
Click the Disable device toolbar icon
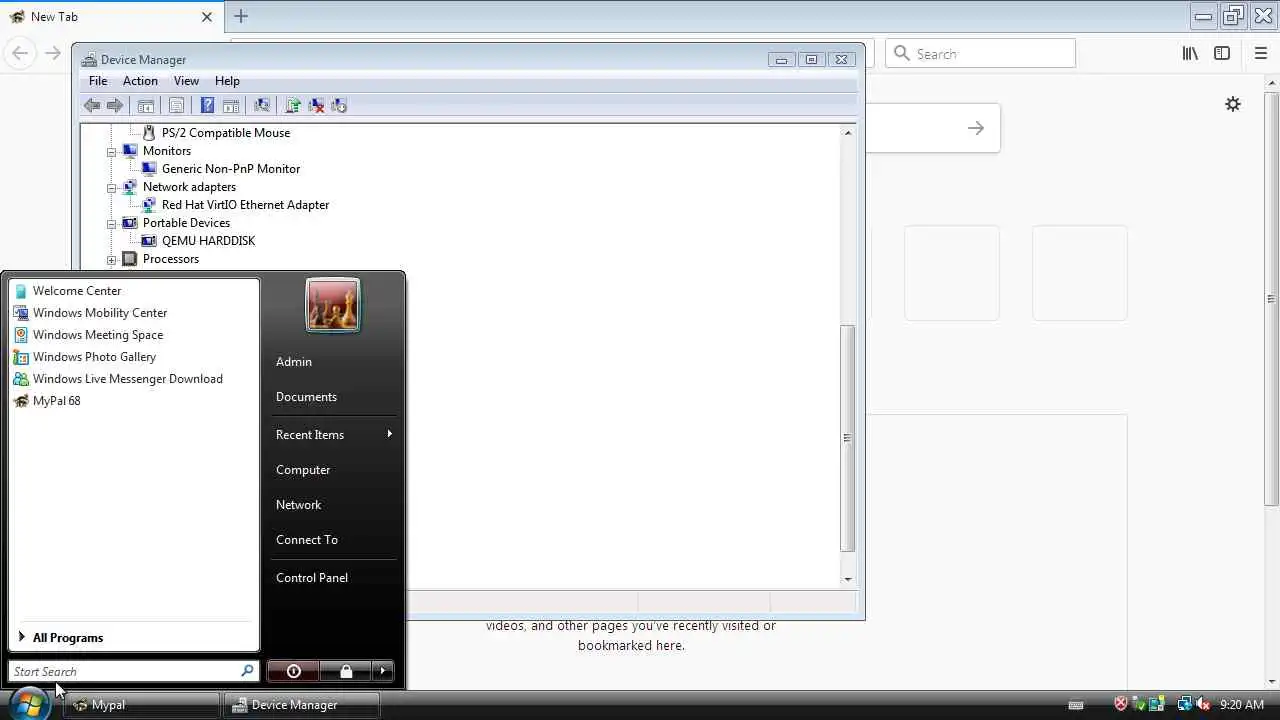click(339, 105)
